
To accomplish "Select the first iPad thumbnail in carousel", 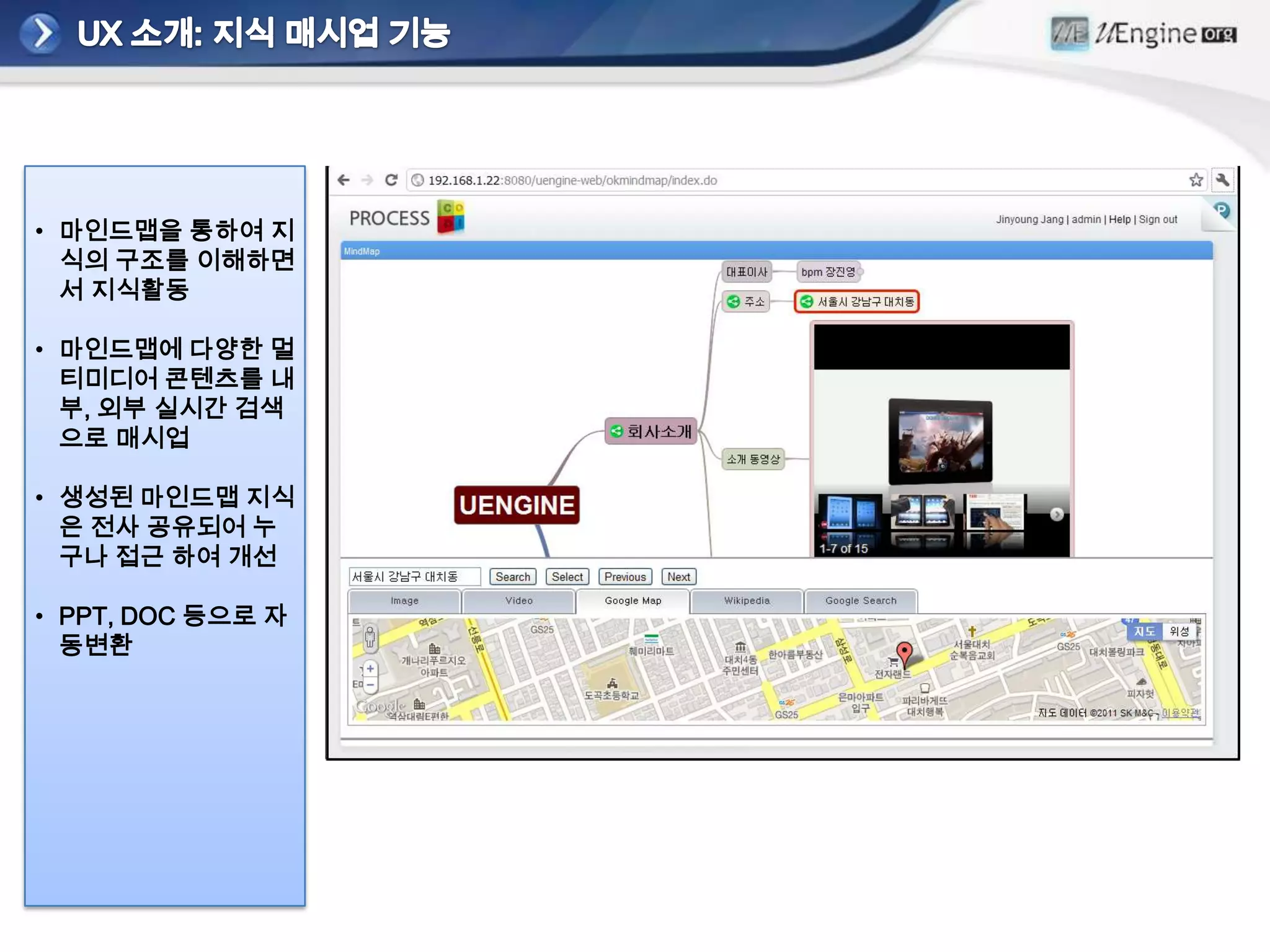I will pyautogui.click(x=851, y=512).
